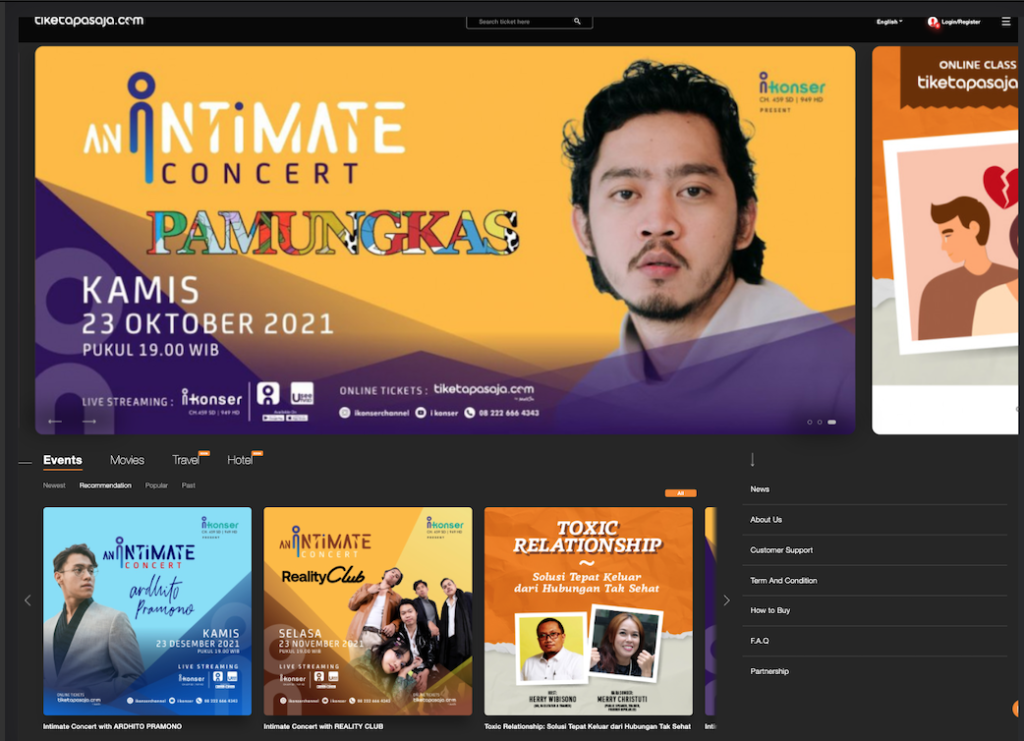Open the Online Class side banner
The image size is (1024, 741).
coord(945,240)
